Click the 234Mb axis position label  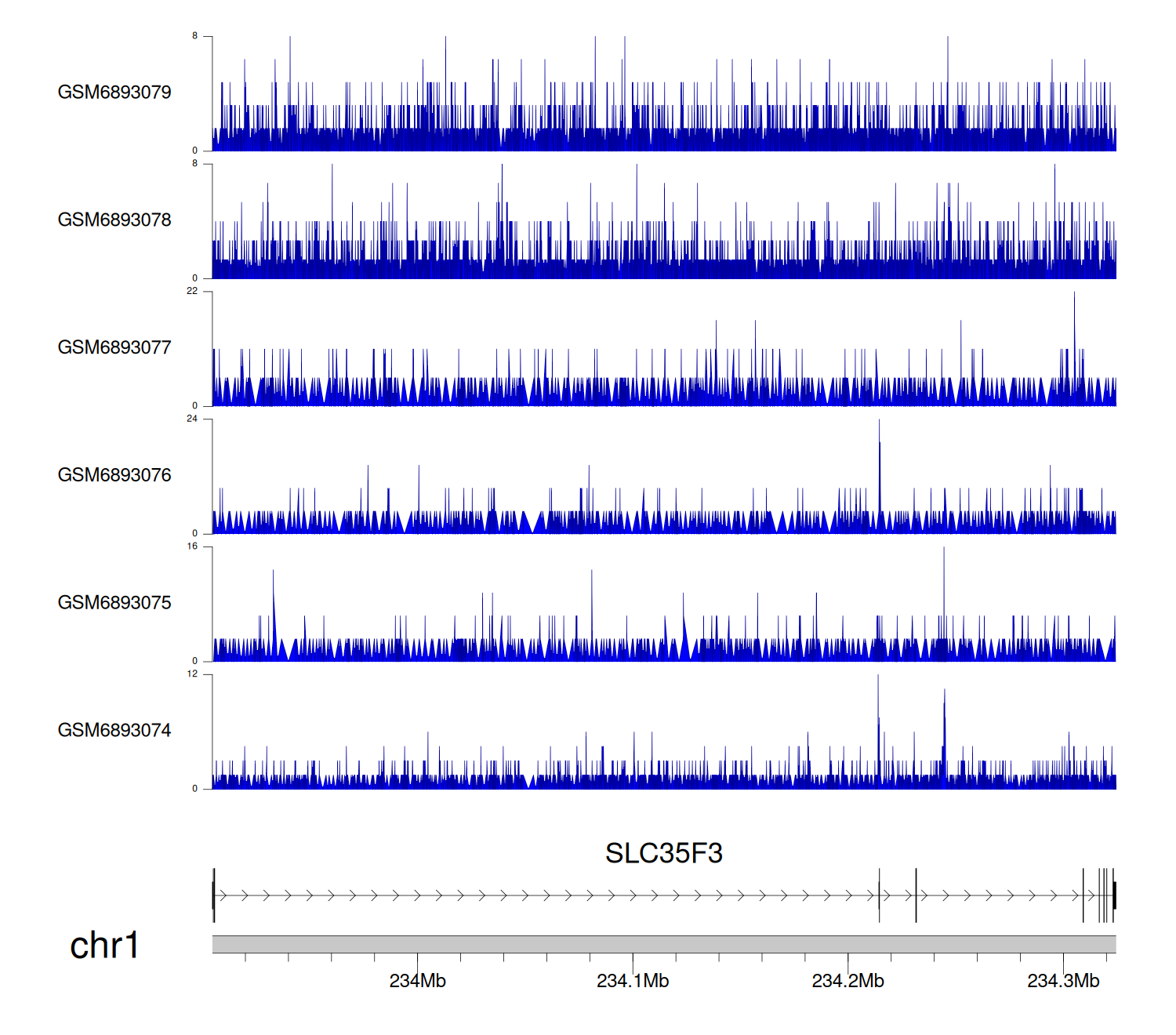click(417, 981)
